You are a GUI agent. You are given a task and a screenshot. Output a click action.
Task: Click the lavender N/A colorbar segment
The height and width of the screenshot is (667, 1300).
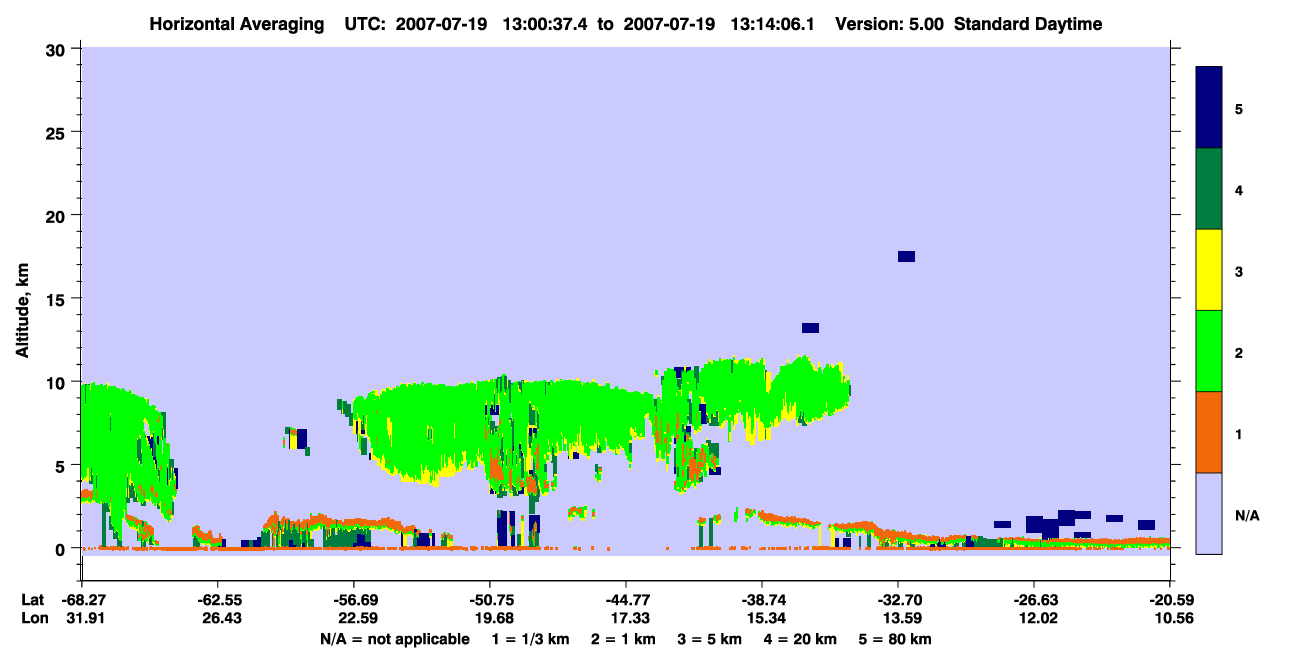point(1209,513)
